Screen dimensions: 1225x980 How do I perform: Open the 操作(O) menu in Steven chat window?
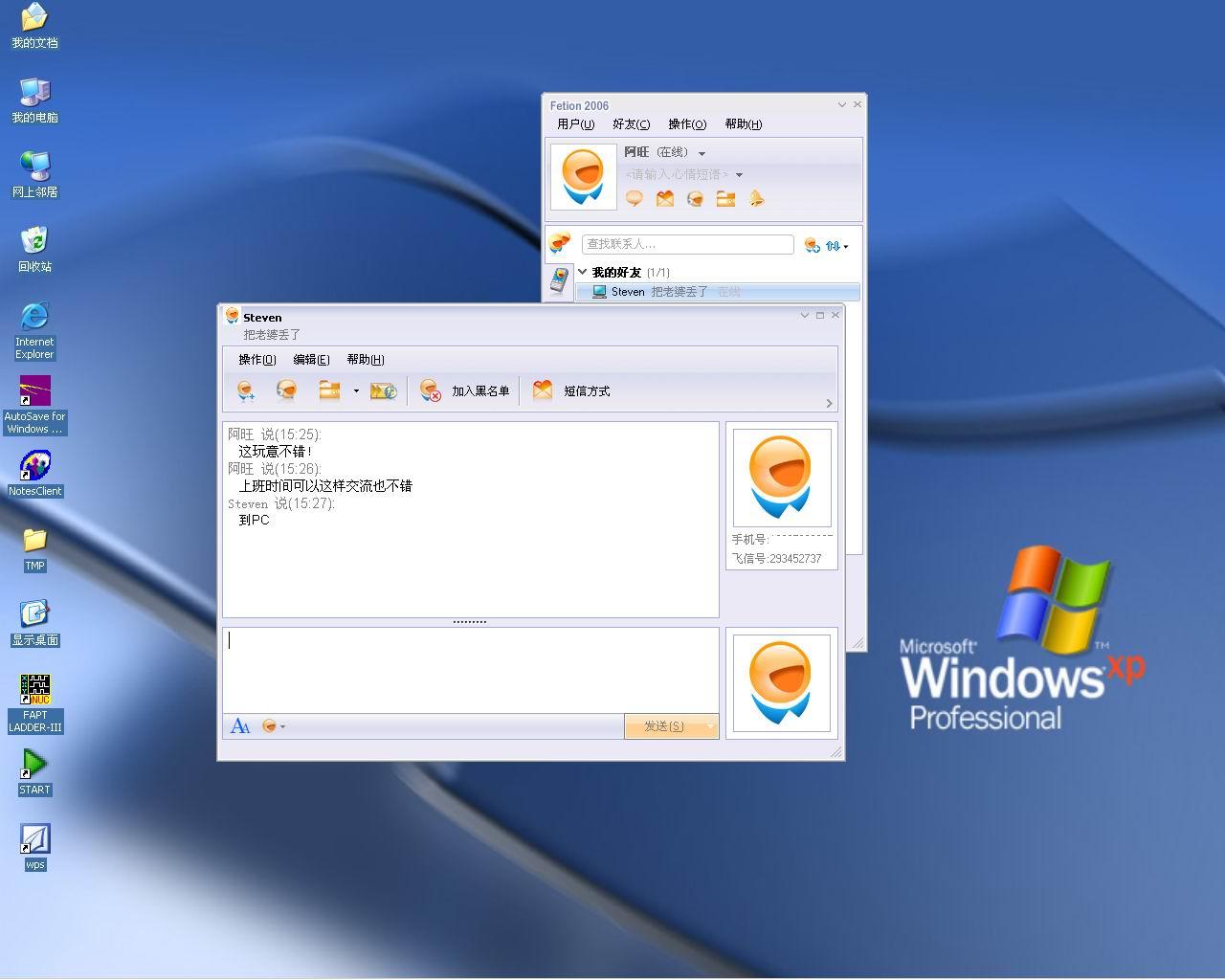pyautogui.click(x=257, y=360)
